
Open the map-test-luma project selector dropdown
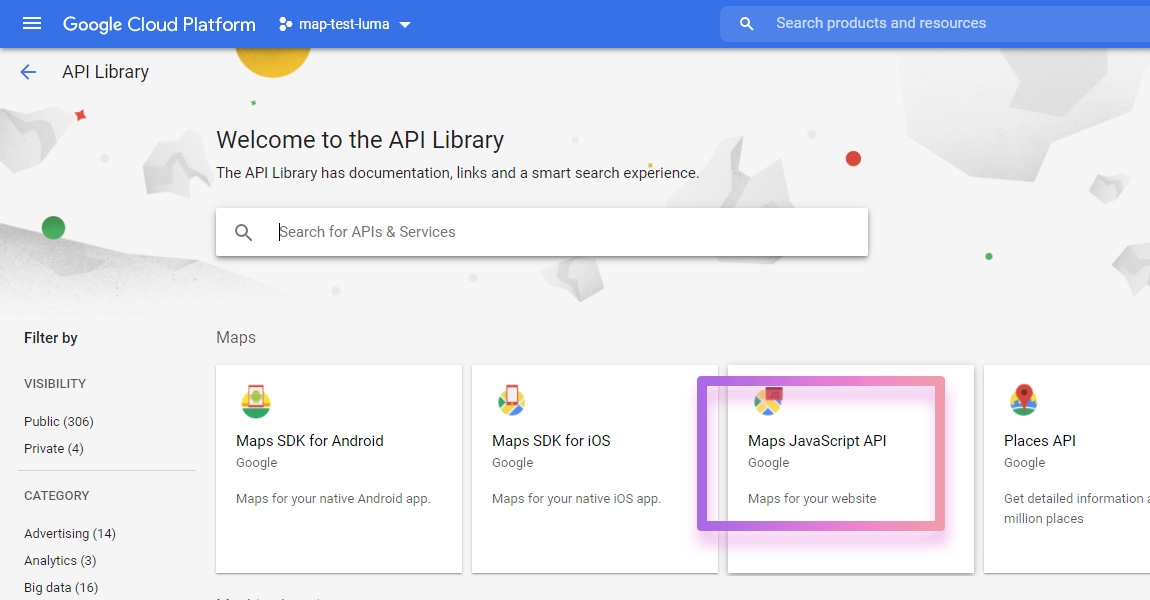tap(344, 24)
